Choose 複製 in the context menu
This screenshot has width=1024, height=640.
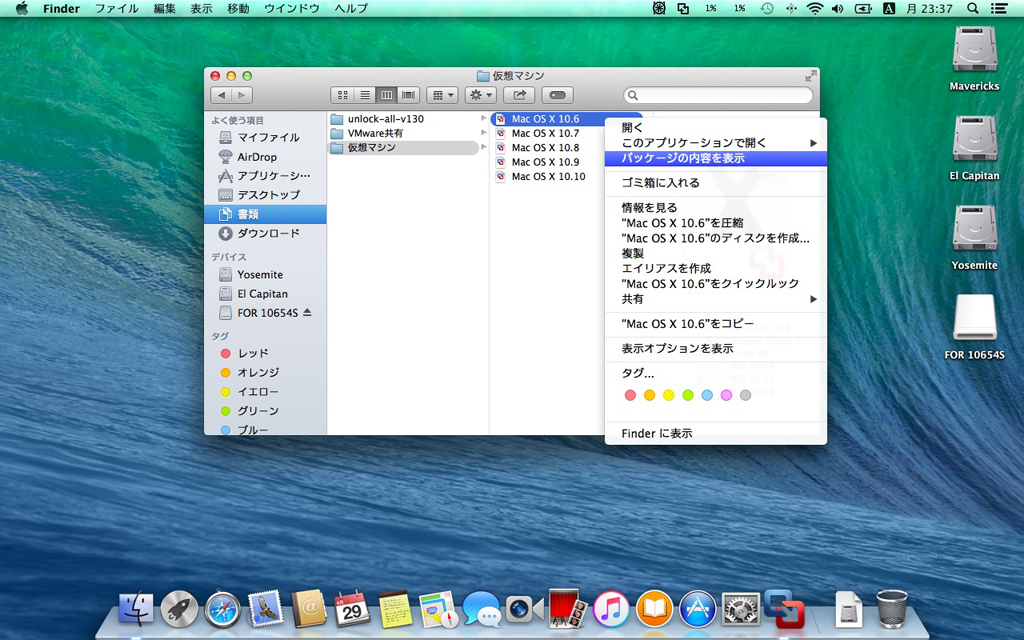pos(716,253)
